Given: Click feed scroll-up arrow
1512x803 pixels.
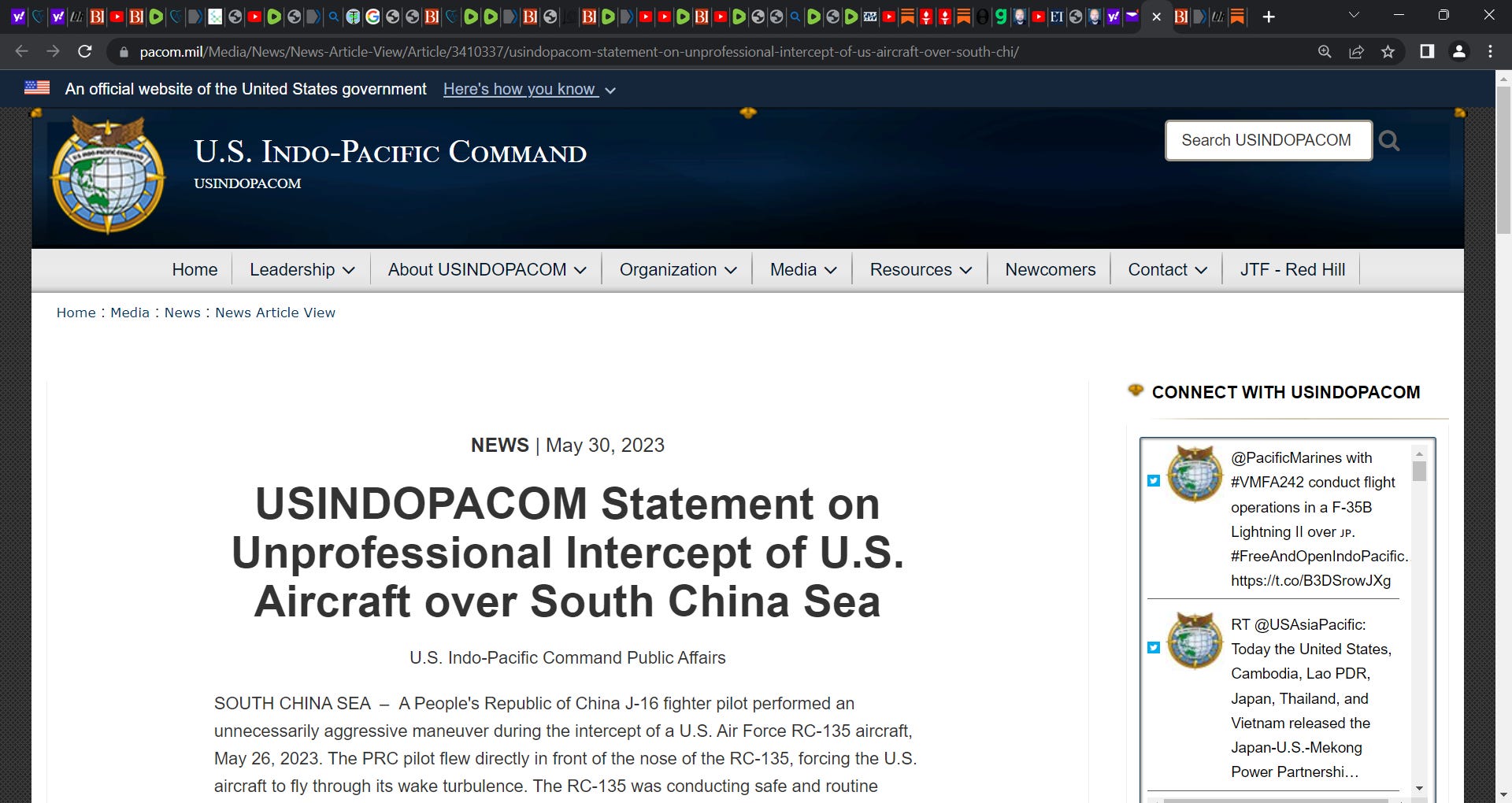Looking at the screenshot, I should coord(1419,453).
